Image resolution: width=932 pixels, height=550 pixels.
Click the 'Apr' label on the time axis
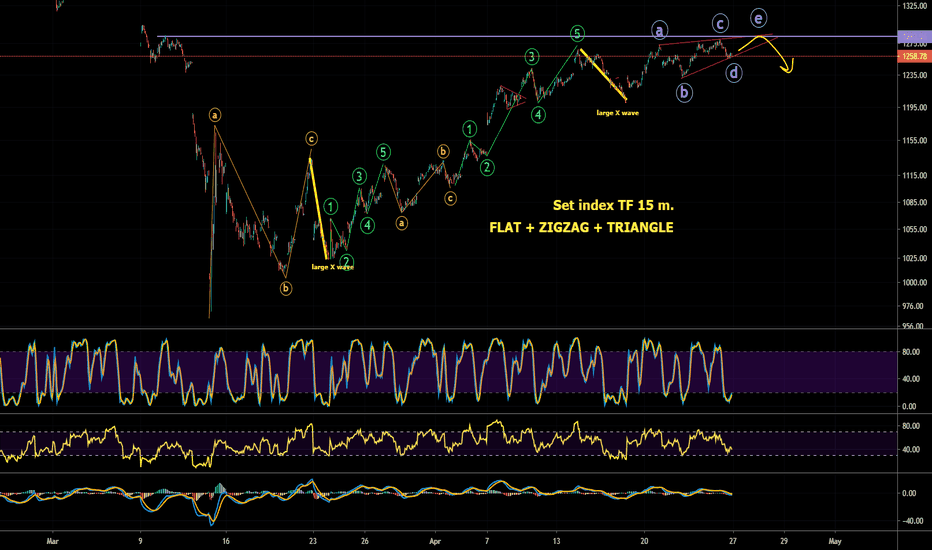[x=435, y=541]
